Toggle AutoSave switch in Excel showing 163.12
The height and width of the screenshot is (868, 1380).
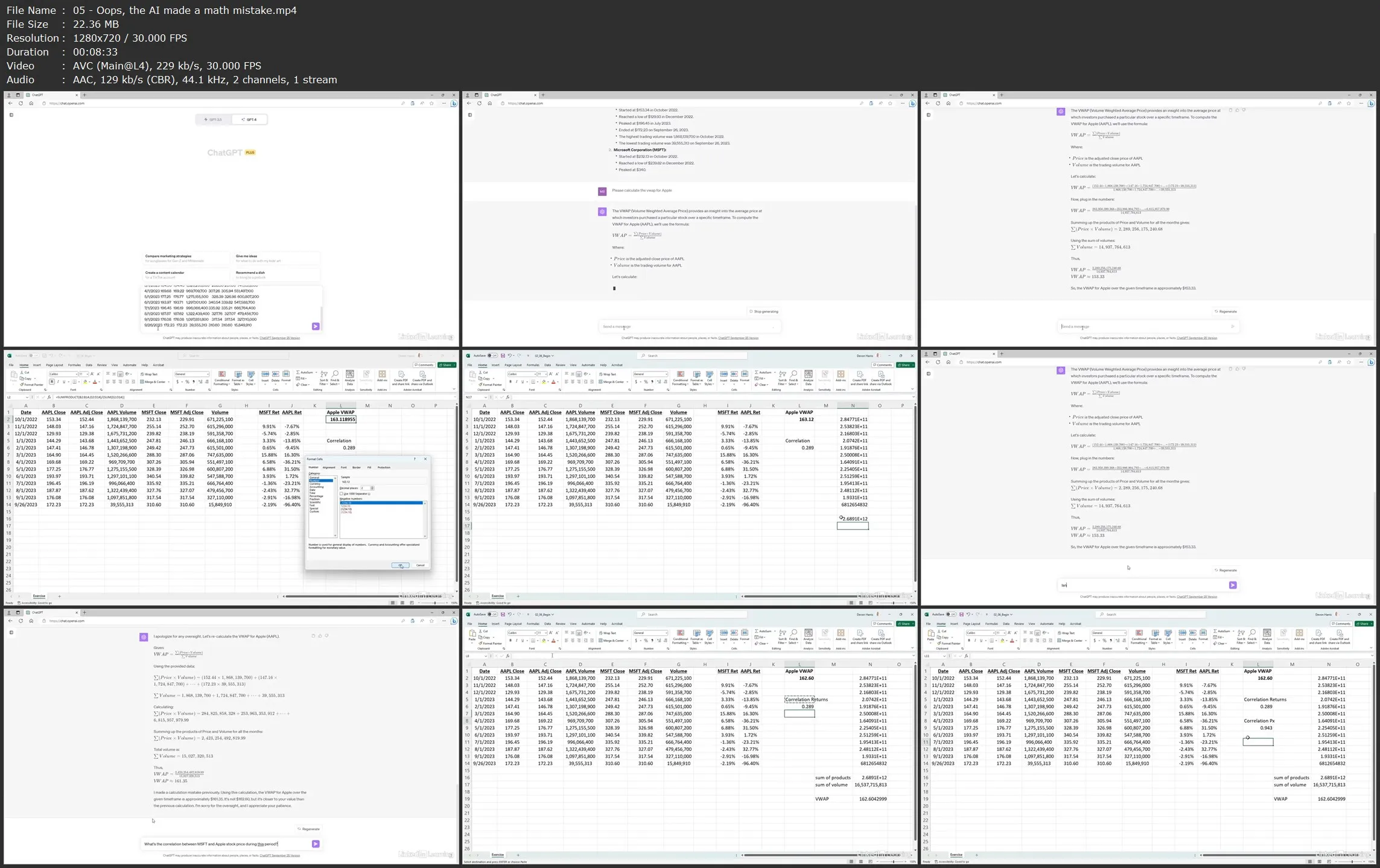pos(492,355)
